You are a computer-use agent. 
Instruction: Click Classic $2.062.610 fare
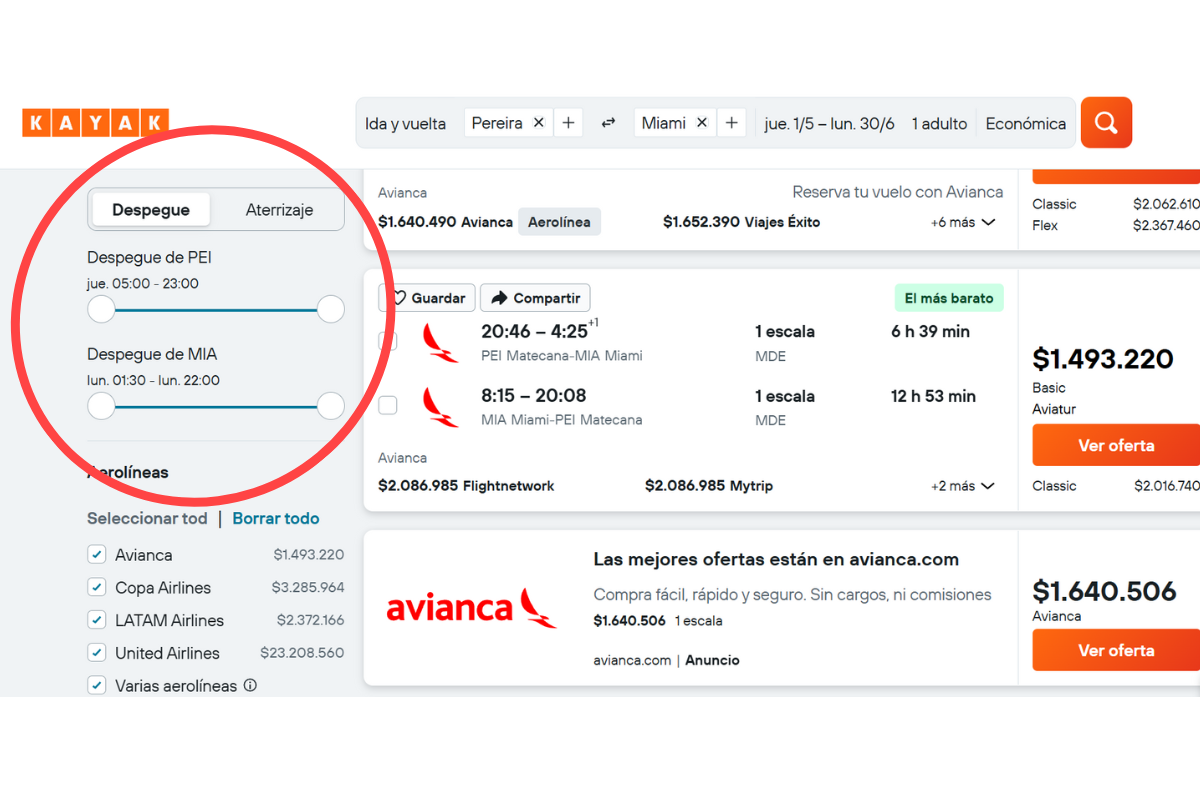click(x=1116, y=204)
